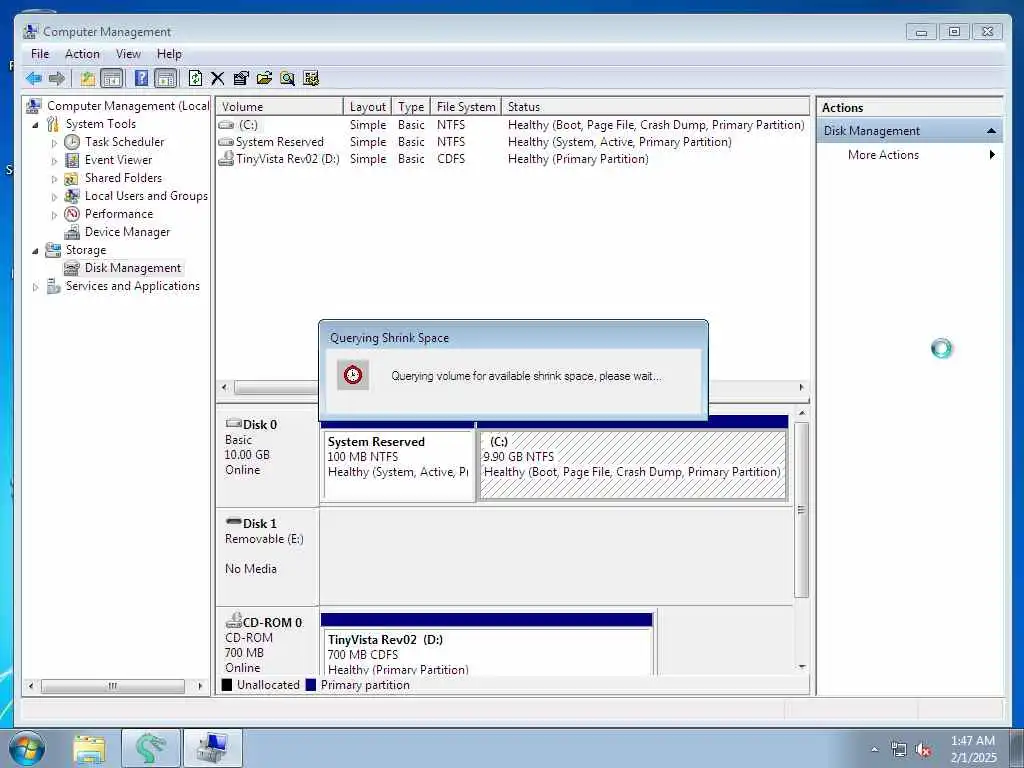The height and width of the screenshot is (768, 1024).
Task: Click the Refresh toolbar icon
Action: 195,79
